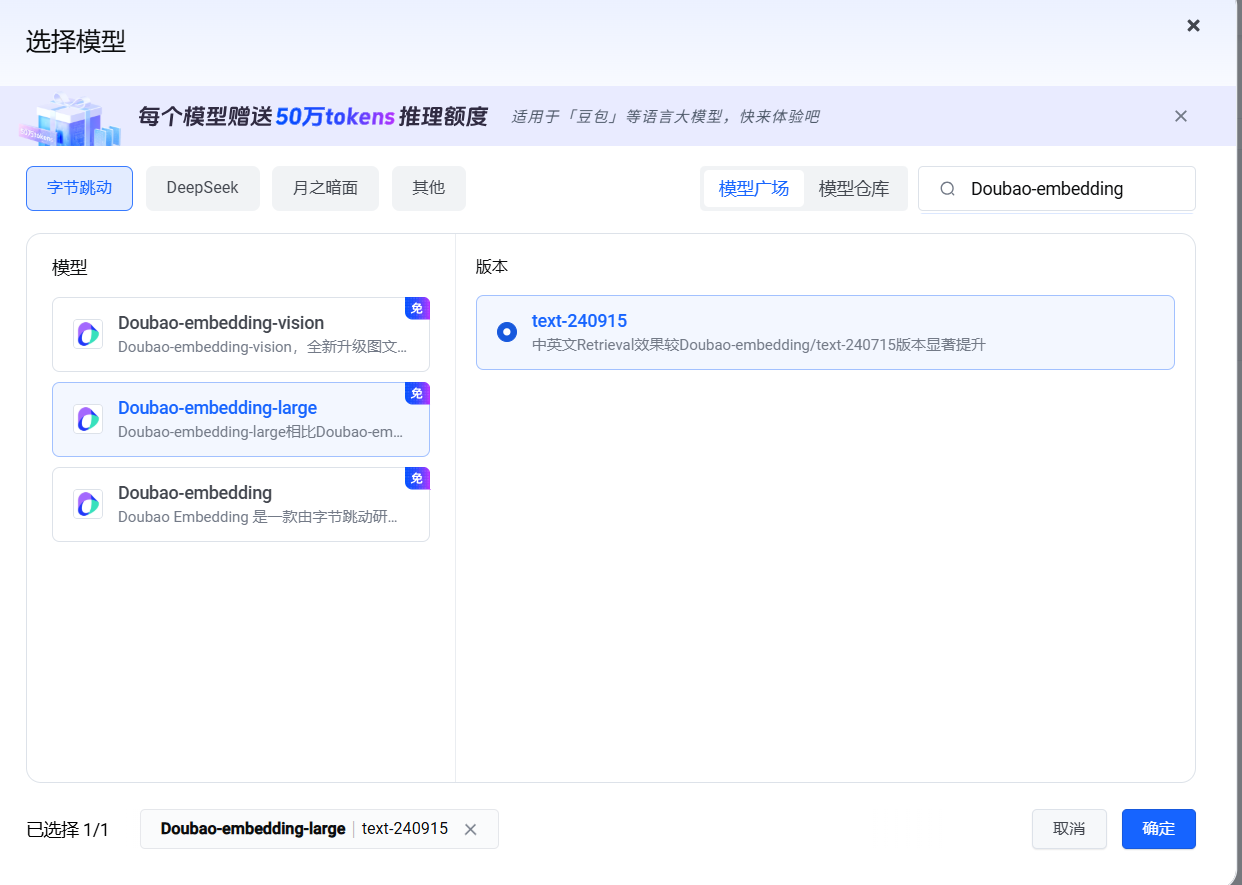Click the search magnifier icon
This screenshot has width=1242, height=885.
click(x=948, y=189)
